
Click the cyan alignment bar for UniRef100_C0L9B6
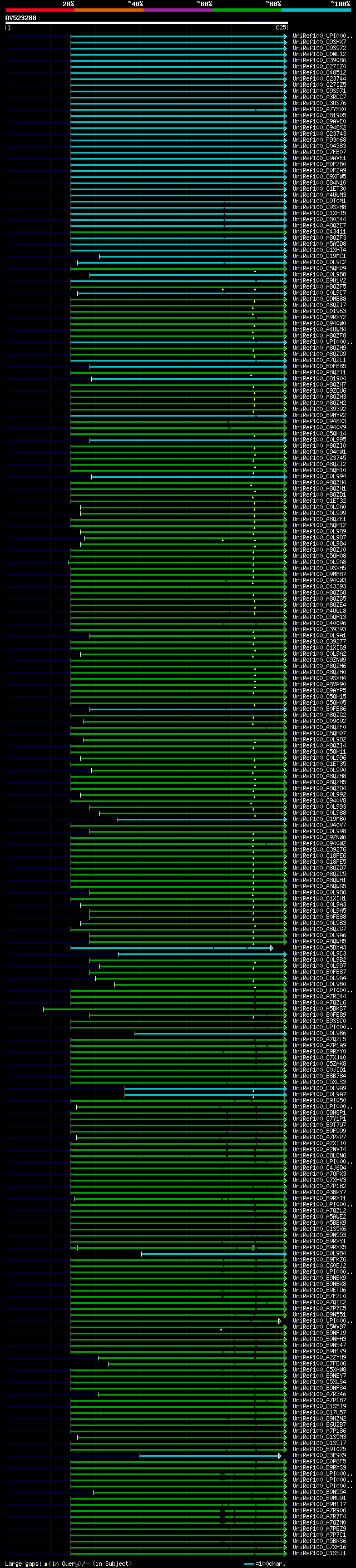point(211,1033)
